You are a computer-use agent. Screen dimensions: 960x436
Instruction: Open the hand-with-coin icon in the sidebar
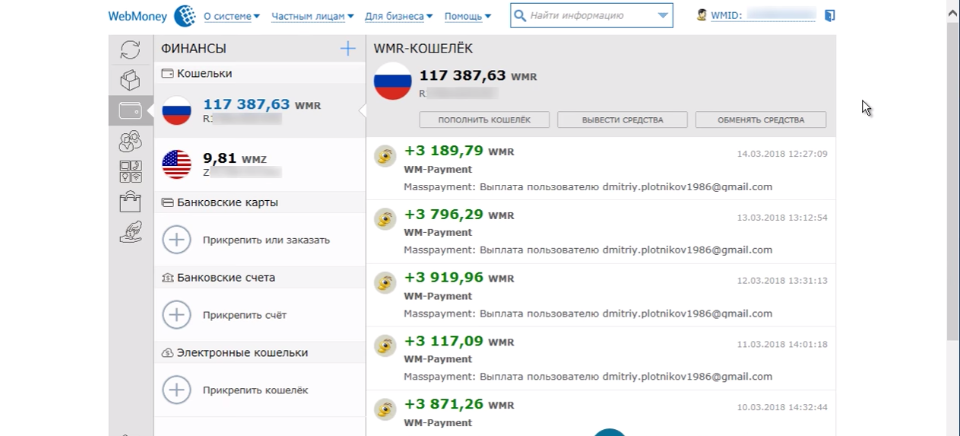[x=130, y=233]
